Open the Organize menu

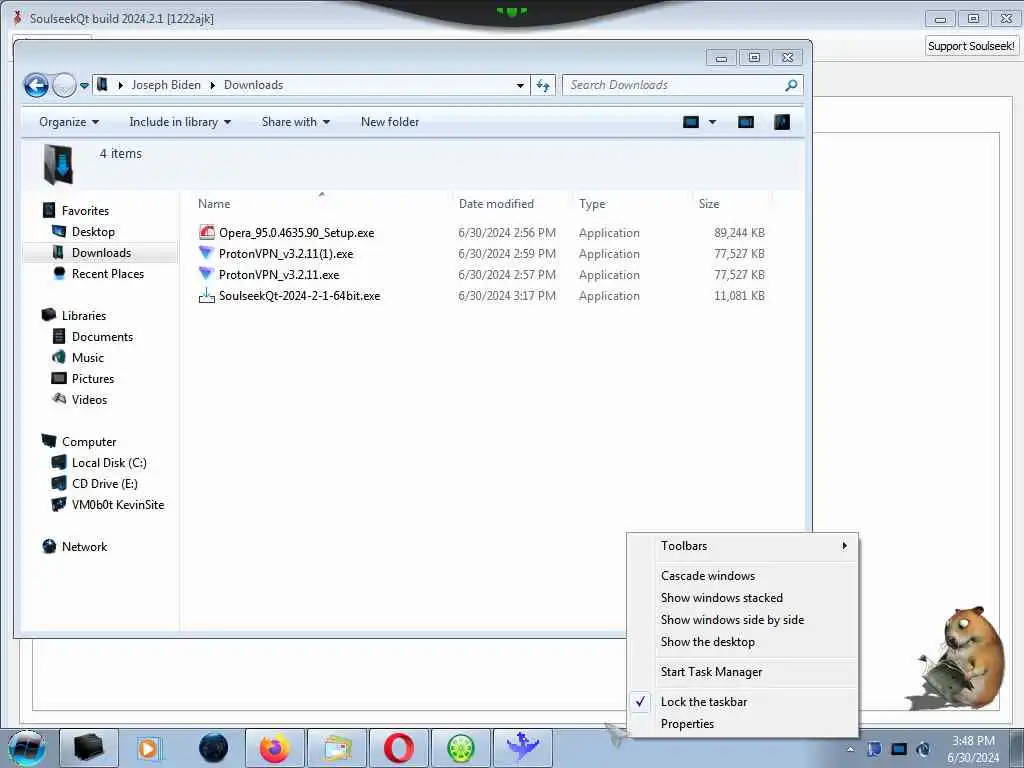tap(69, 122)
